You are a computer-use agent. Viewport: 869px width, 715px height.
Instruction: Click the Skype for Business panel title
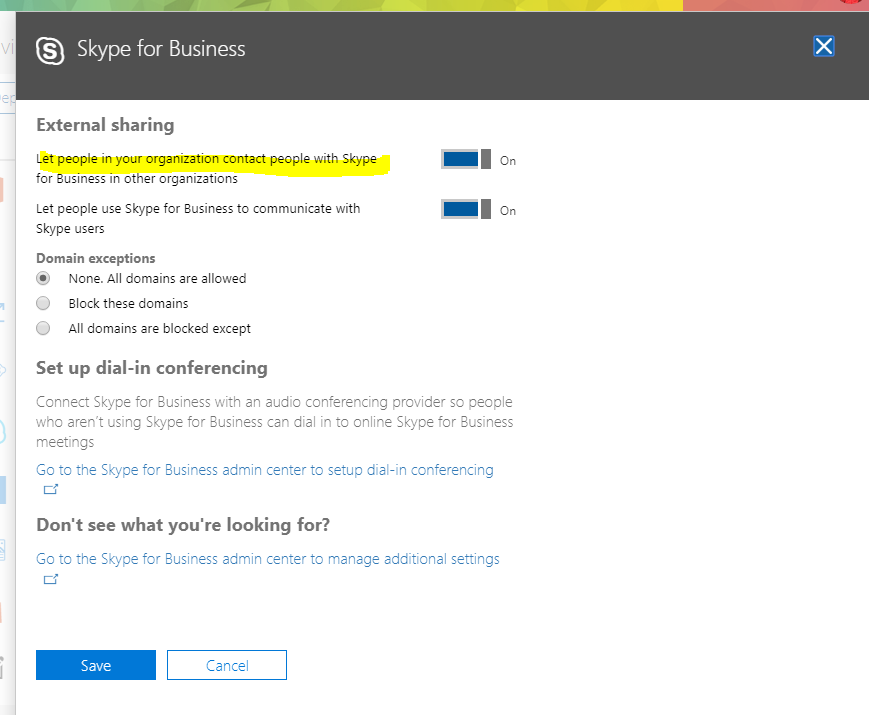[161, 49]
